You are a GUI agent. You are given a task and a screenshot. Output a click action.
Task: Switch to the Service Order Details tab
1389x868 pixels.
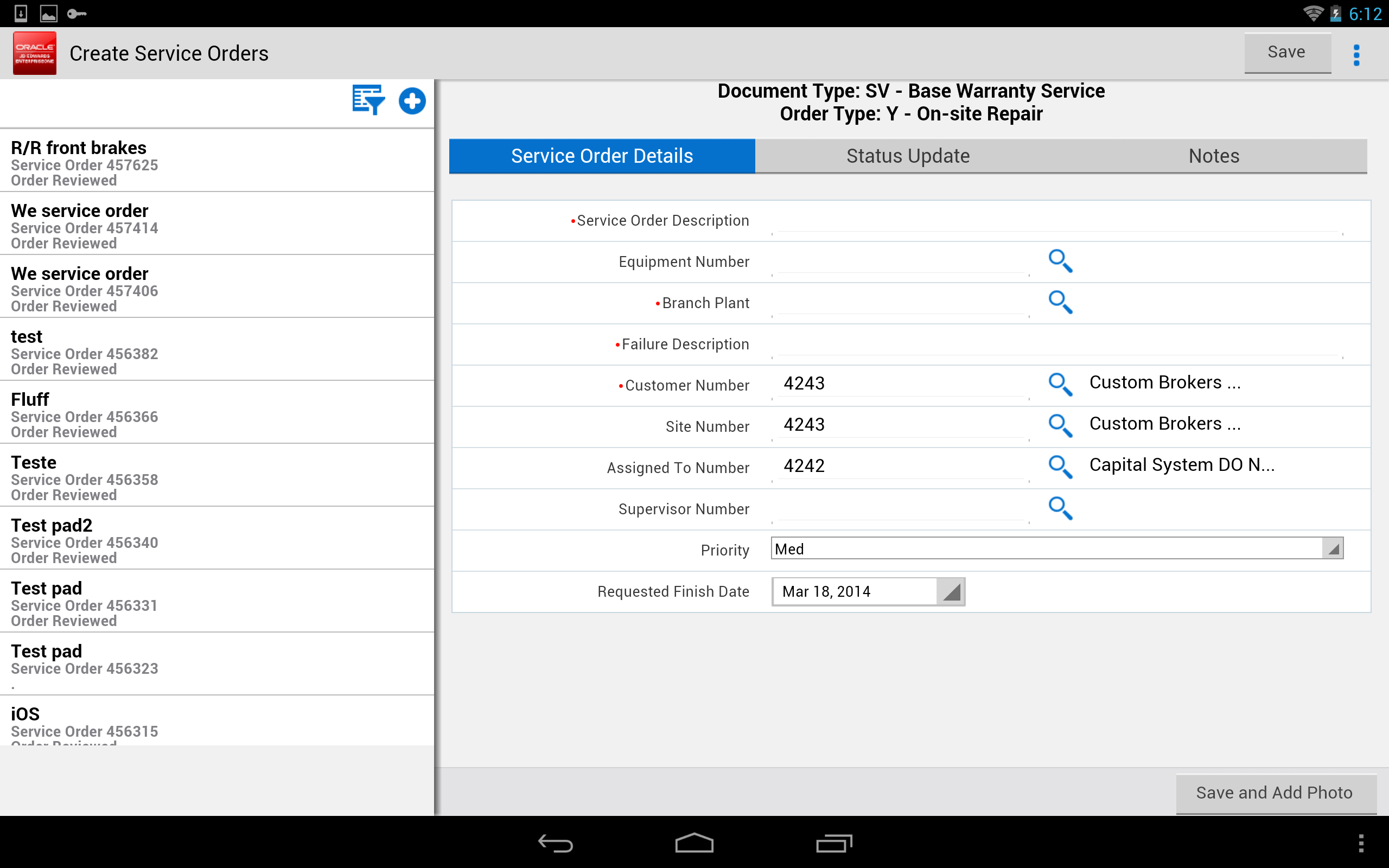tap(602, 156)
